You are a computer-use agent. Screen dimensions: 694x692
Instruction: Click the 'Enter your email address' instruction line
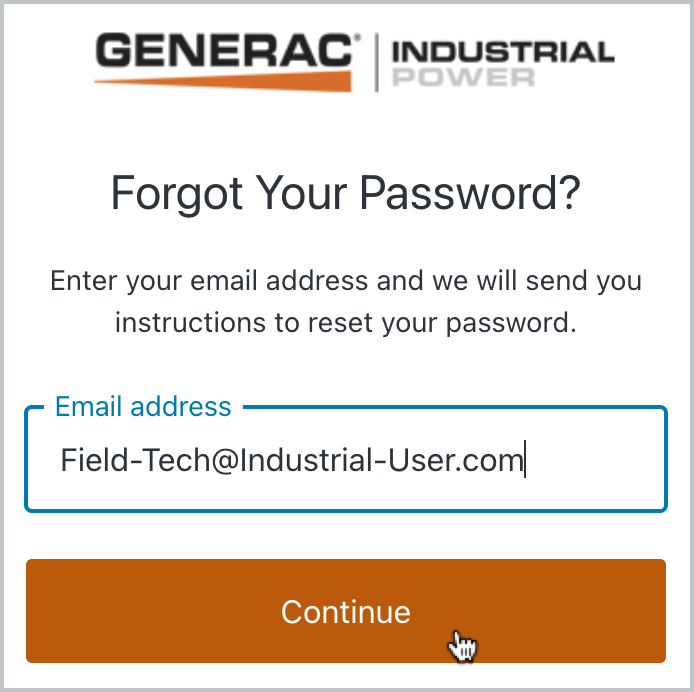click(x=345, y=280)
